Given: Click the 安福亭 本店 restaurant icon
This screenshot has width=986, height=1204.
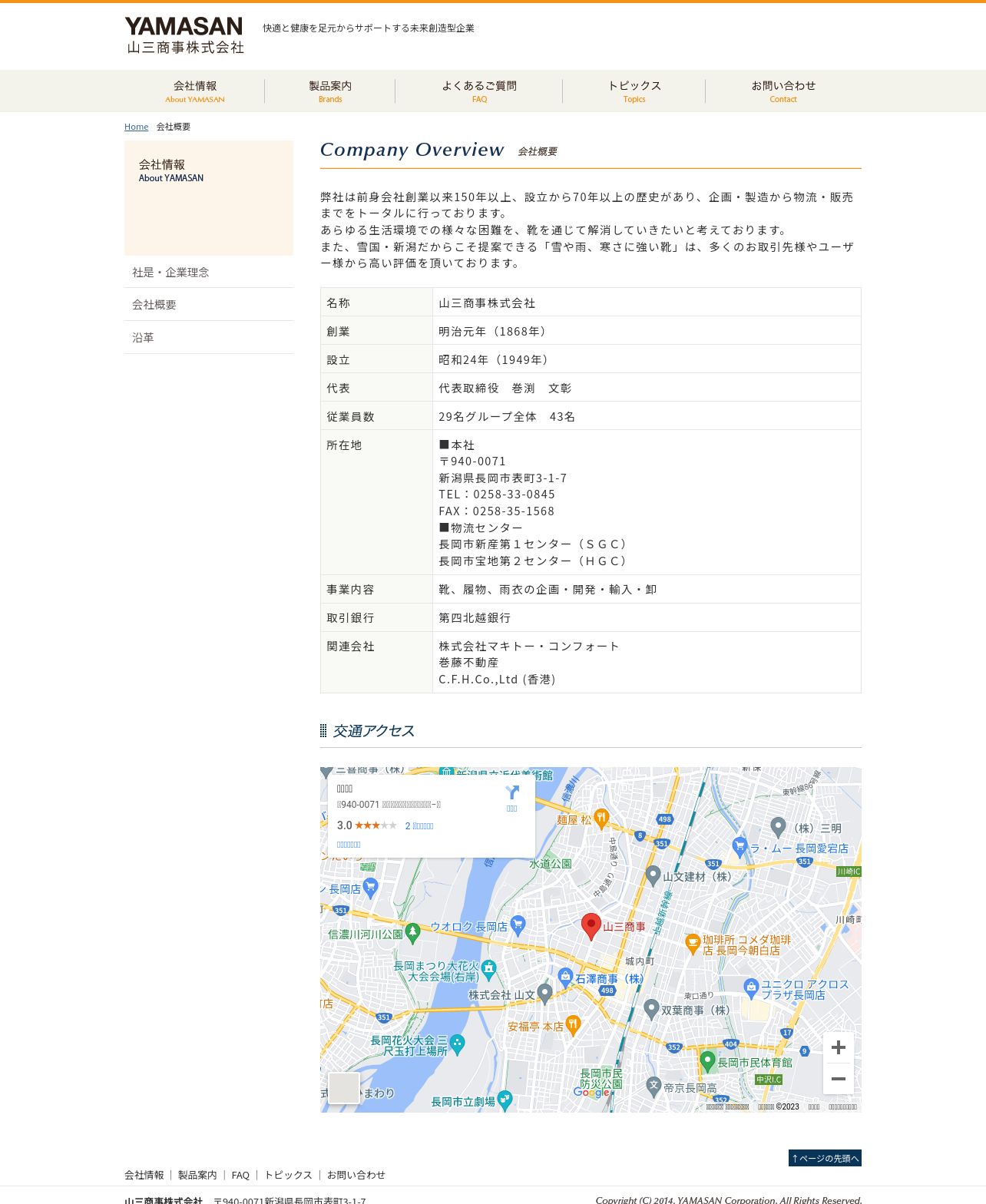Looking at the screenshot, I should (573, 1025).
